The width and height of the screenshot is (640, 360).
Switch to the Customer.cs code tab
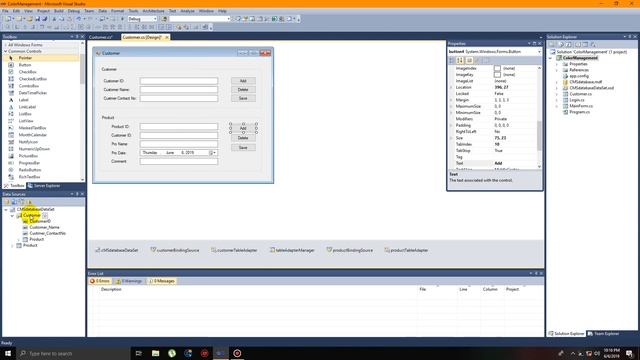pyautogui.click(x=100, y=37)
